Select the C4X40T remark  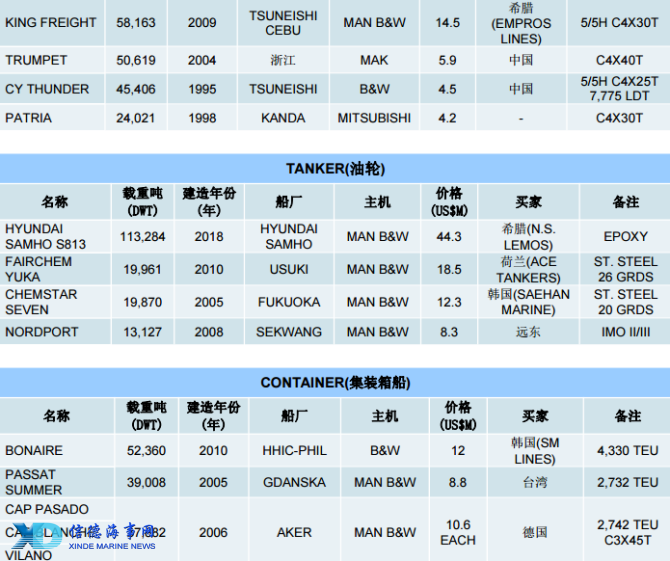[619, 60]
